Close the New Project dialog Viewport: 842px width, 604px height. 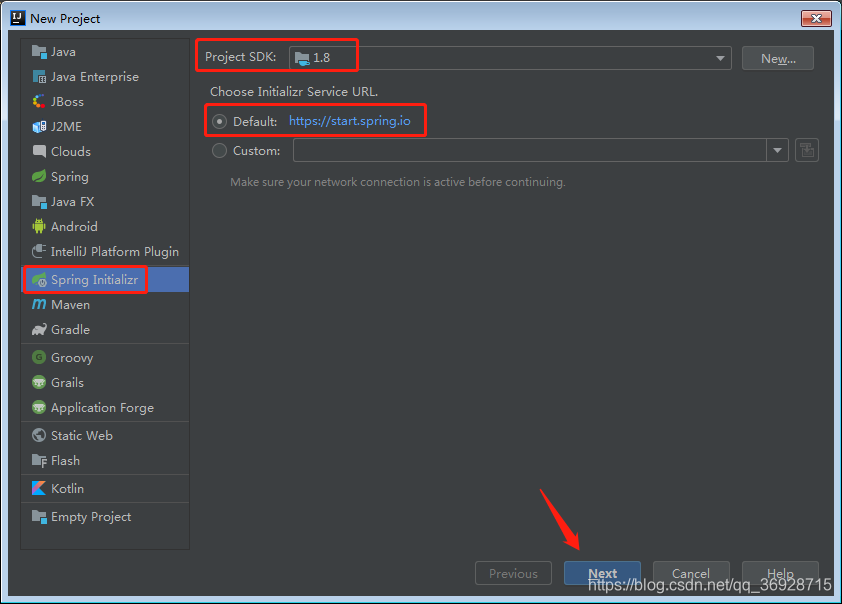pos(816,18)
